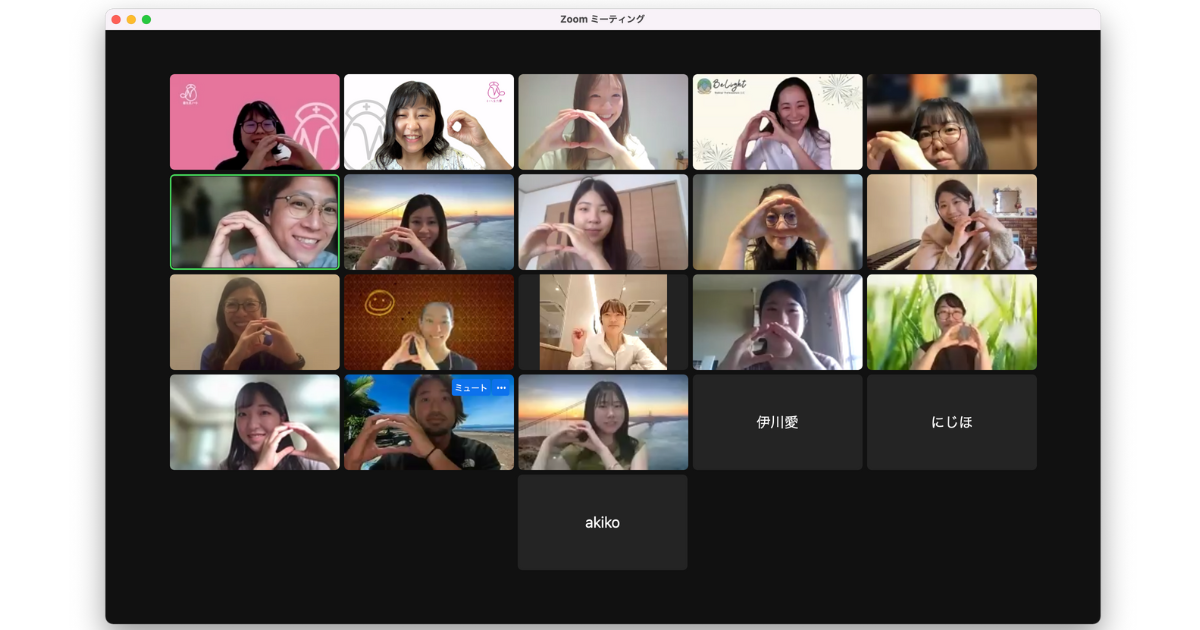The height and width of the screenshot is (630, 1200).
Task: Select the 伊川愛 participant tile
Action: [777, 422]
